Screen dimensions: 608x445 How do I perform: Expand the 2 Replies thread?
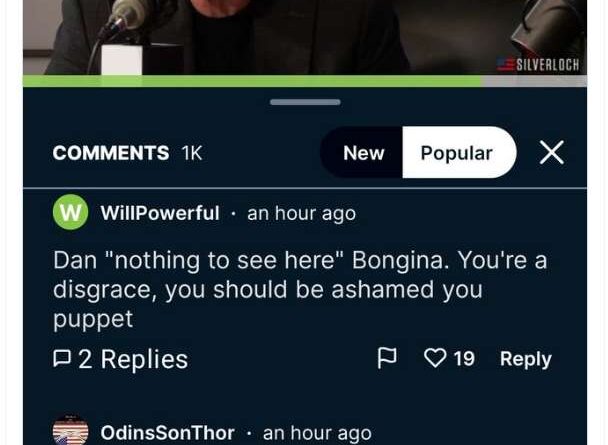[121, 359]
